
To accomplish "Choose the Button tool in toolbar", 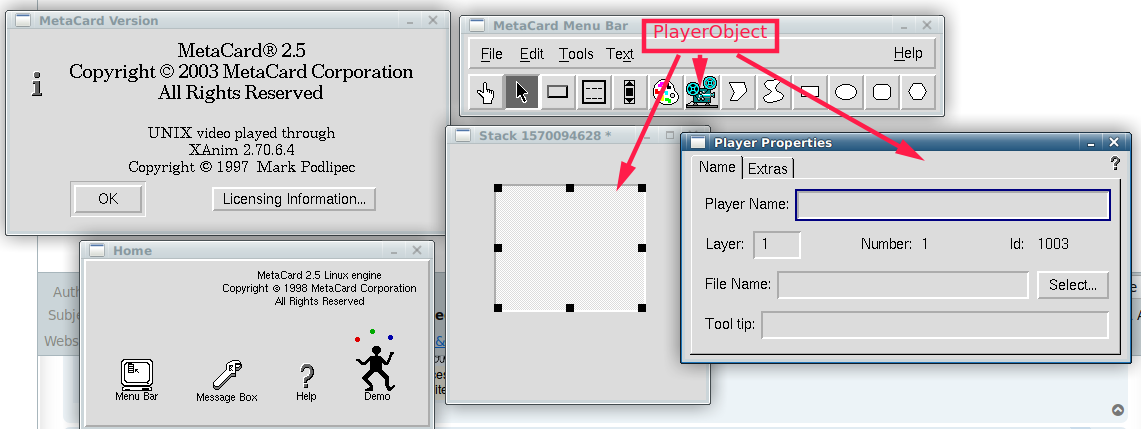I will pyautogui.click(x=557, y=92).
